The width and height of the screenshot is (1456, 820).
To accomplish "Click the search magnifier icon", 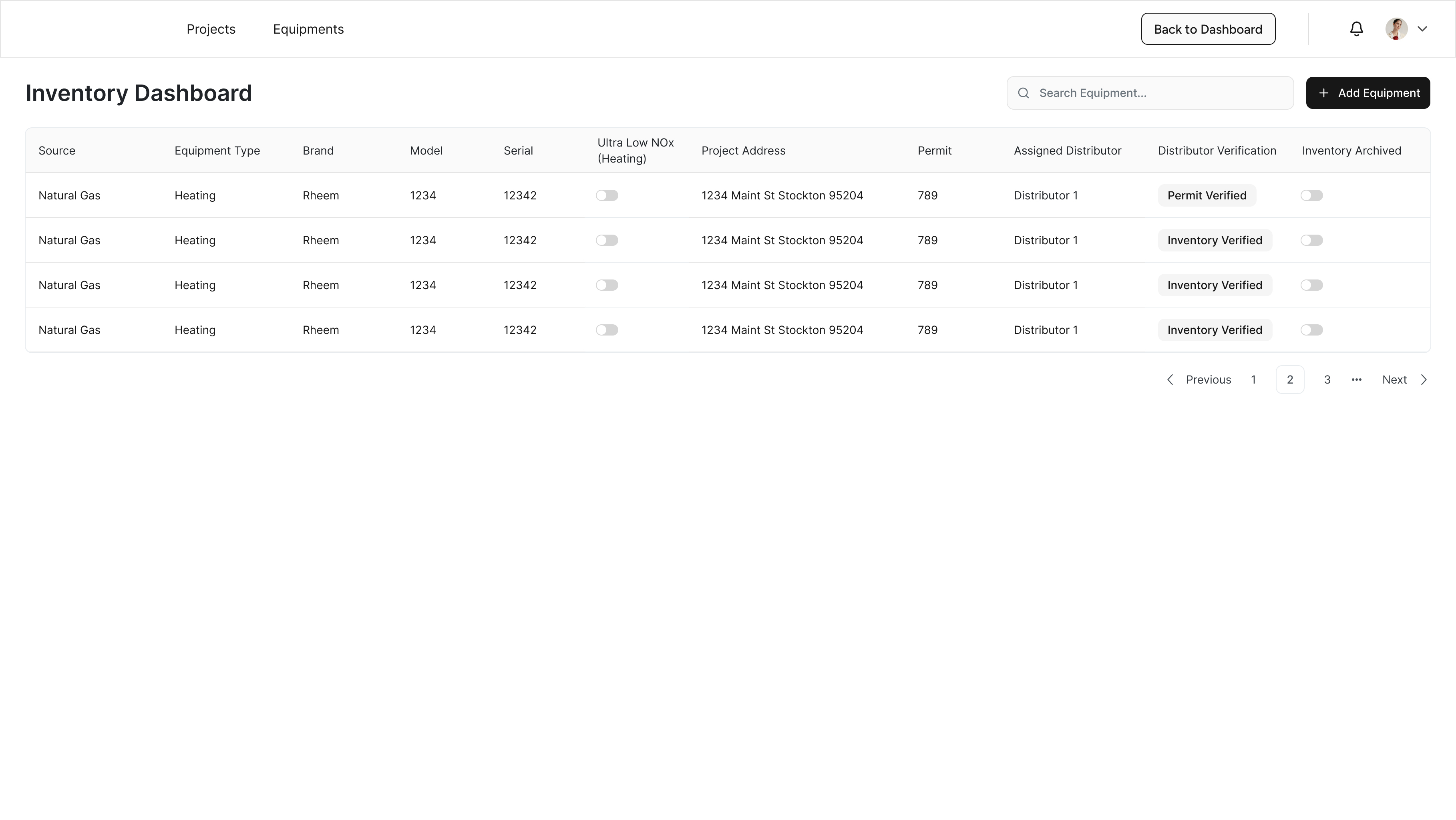I will click(1023, 92).
